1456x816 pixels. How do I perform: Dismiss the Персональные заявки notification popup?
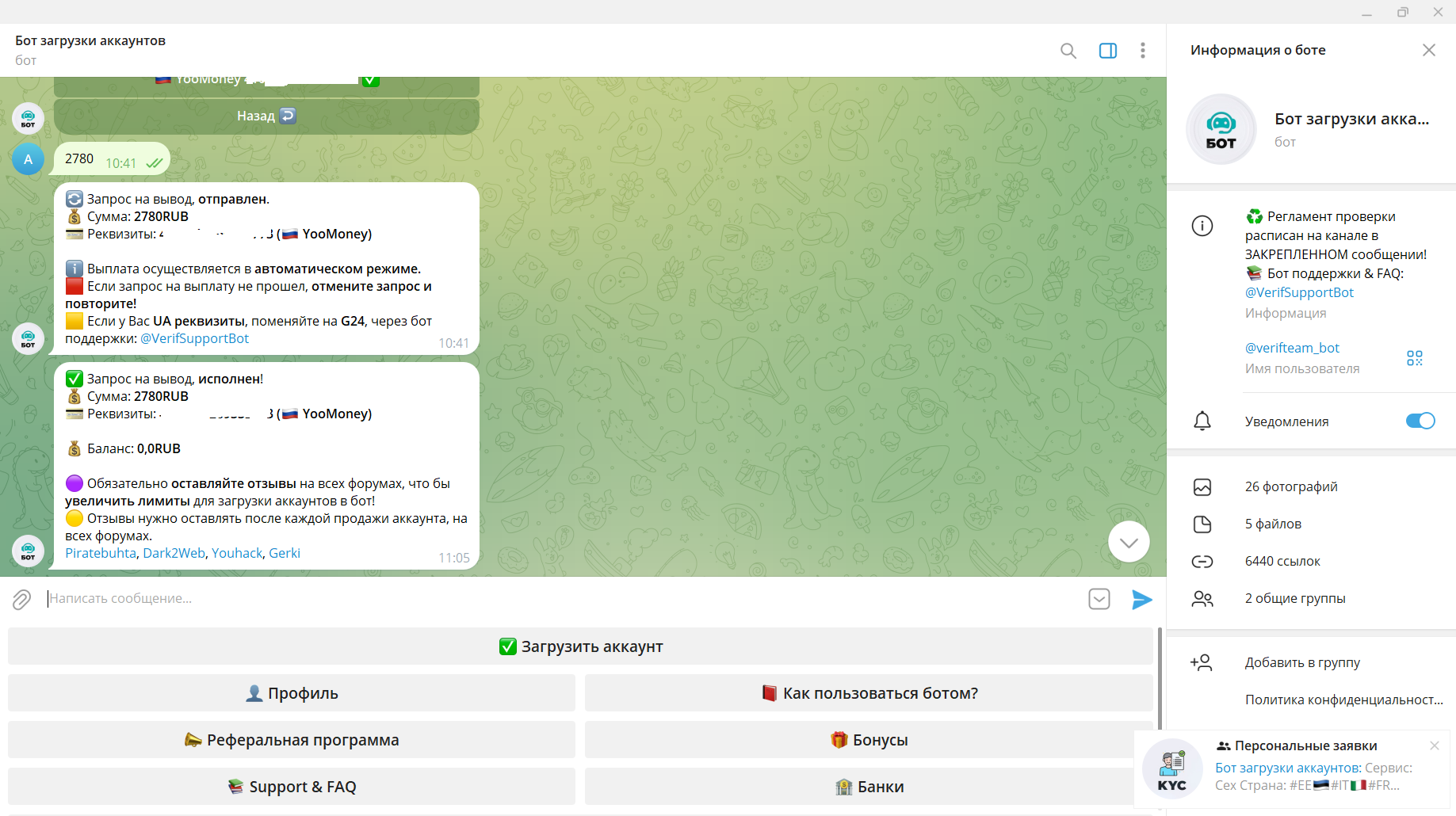tap(1434, 745)
